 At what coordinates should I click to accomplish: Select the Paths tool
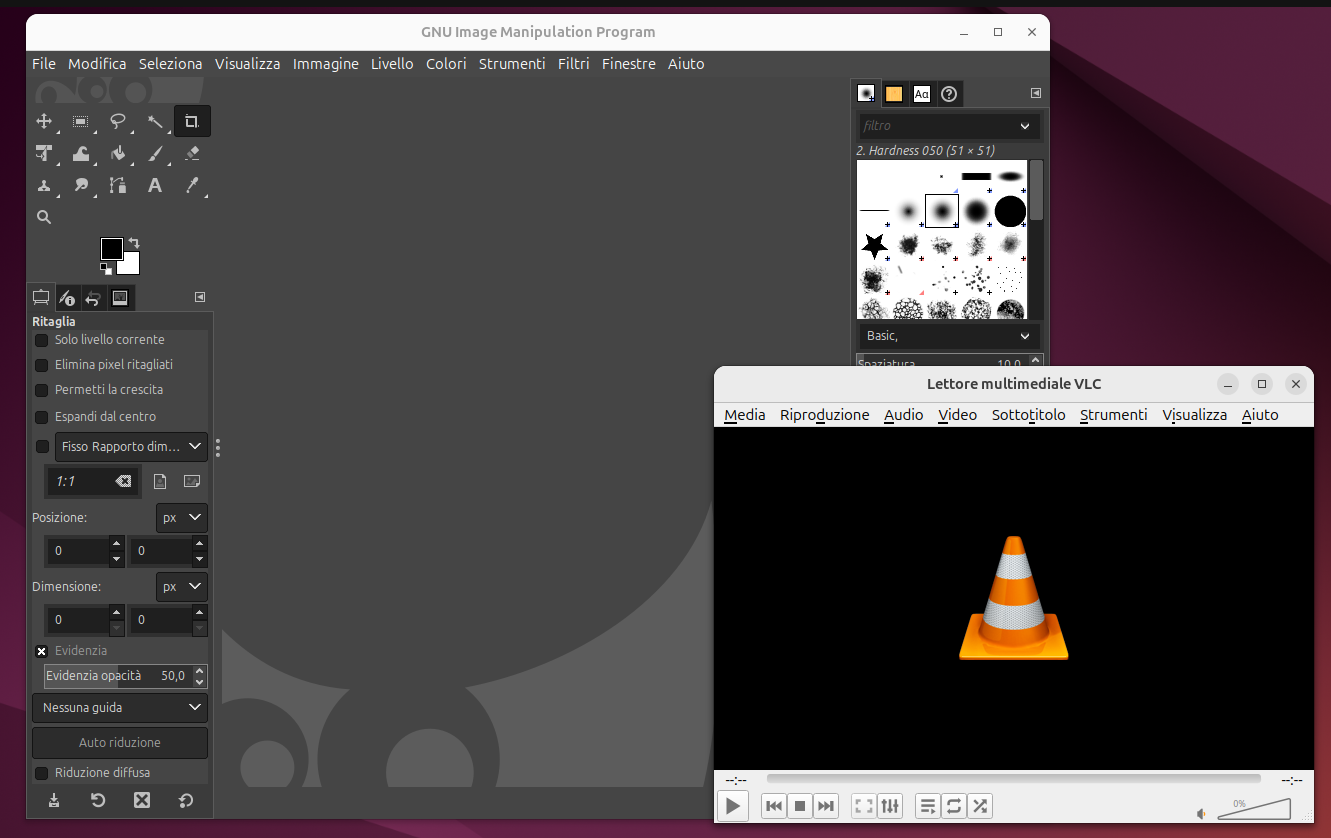pyautogui.click(x=118, y=185)
